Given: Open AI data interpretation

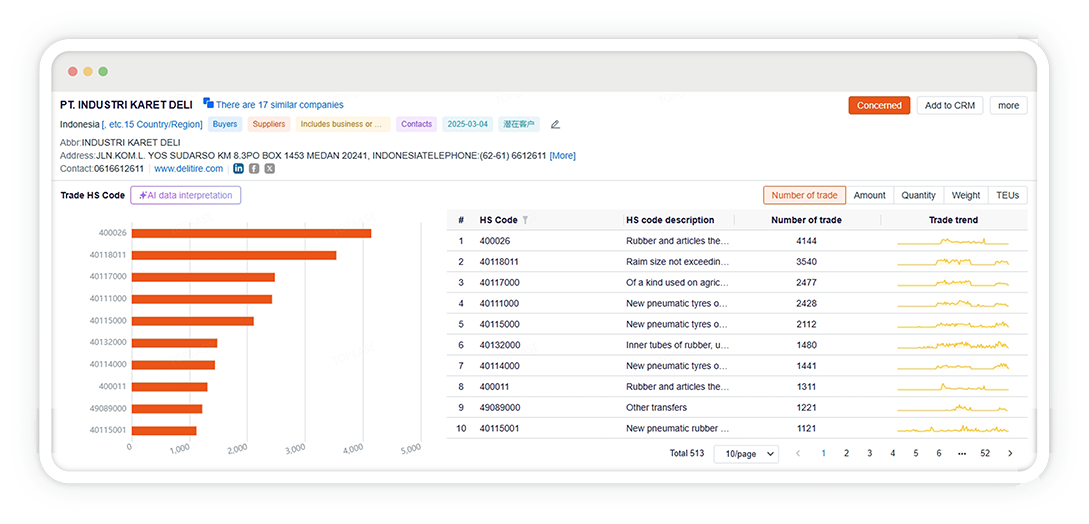Looking at the screenshot, I should click(185, 195).
